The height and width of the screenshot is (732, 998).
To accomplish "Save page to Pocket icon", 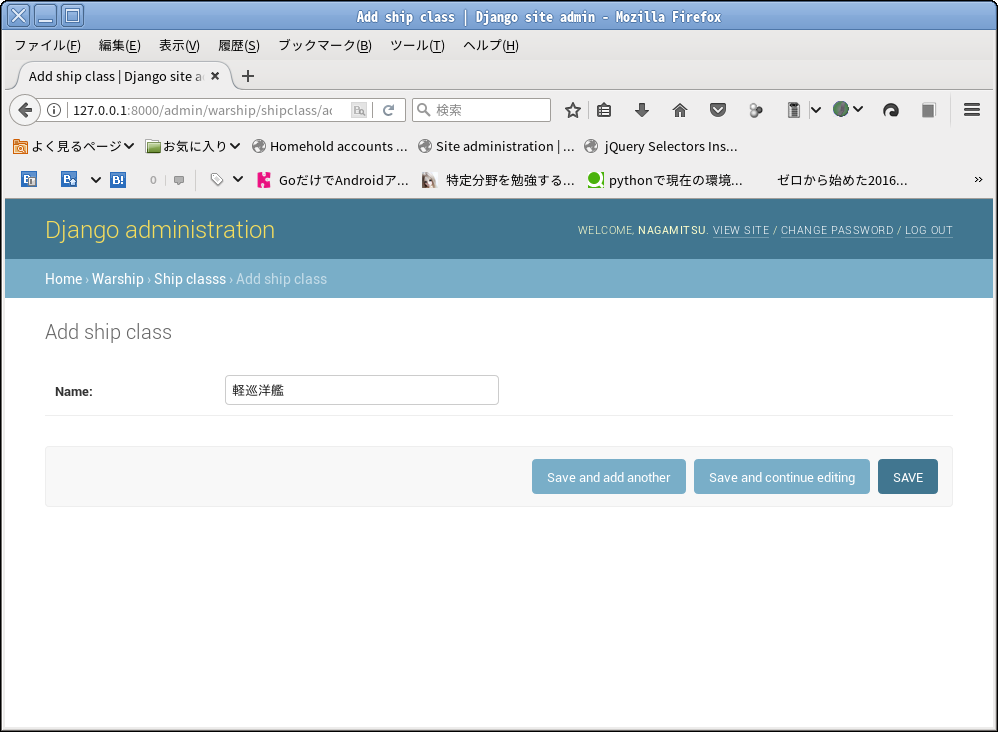I will pos(718,110).
